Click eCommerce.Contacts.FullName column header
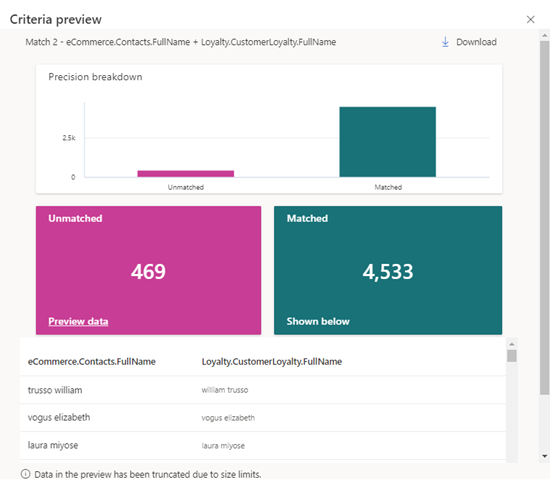Image resolution: width=550 pixels, height=484 pixels. (92, 362)
